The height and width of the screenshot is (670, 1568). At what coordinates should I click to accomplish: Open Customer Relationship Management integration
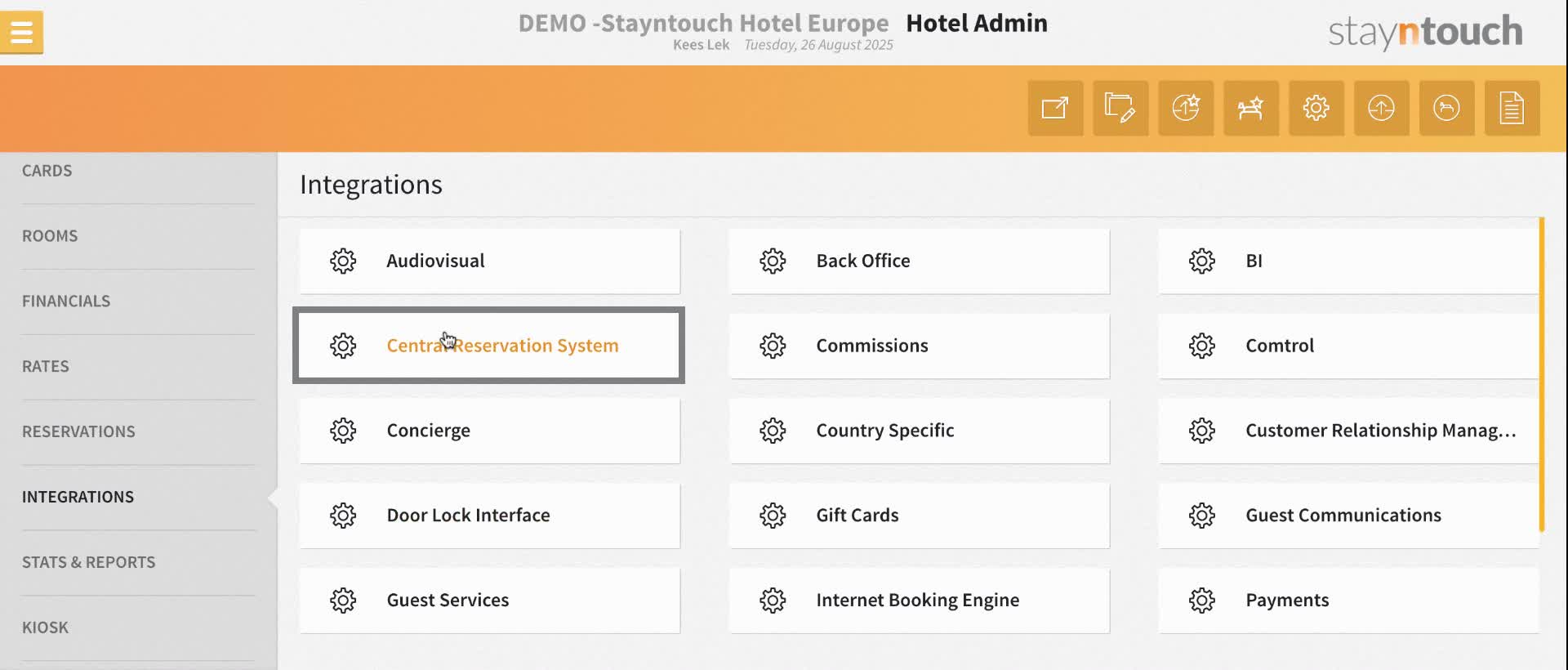tap(1348, 431)
